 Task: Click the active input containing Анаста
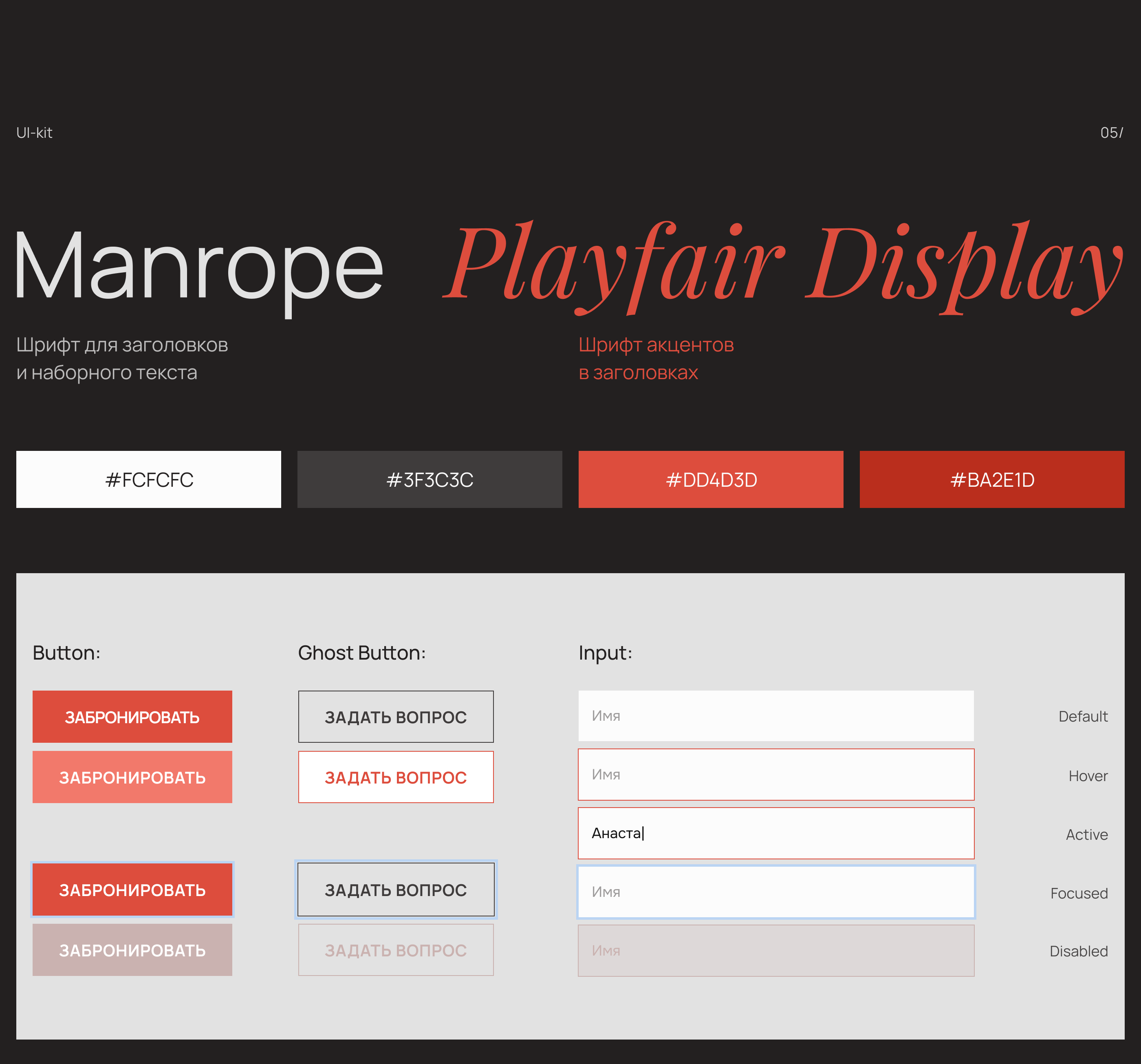(775, 833)
